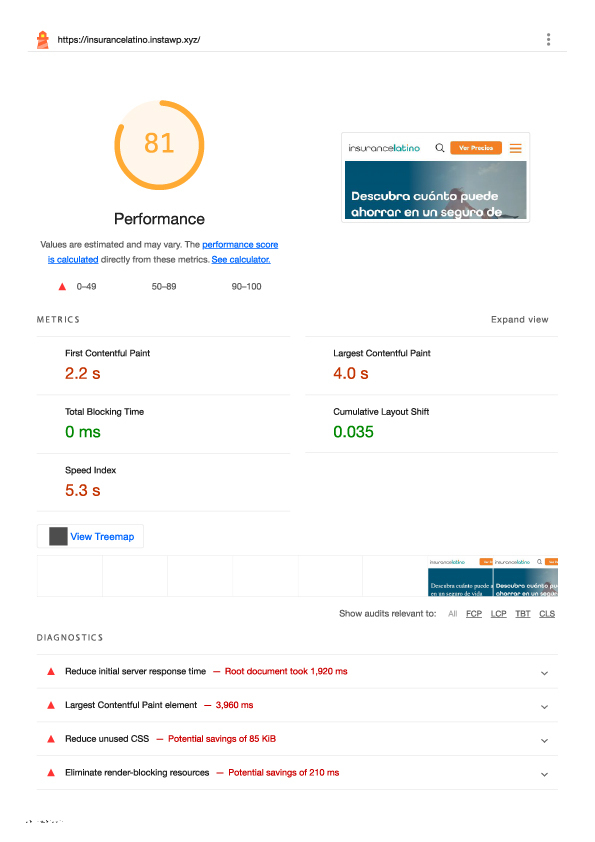Open the performance score link
The height and width of the screenshot is (842, 595).
click(240, 244)
